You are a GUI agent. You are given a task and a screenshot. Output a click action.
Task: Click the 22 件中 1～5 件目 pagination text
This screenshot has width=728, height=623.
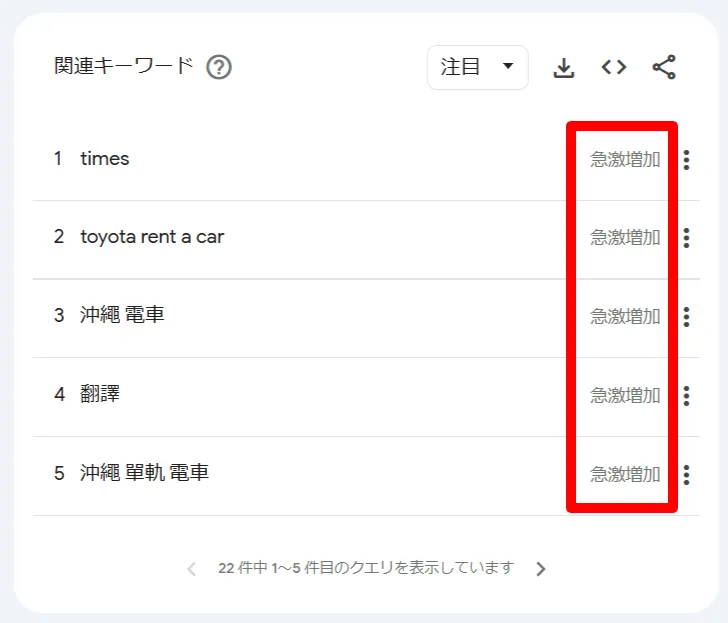click(x=366, y=568)
